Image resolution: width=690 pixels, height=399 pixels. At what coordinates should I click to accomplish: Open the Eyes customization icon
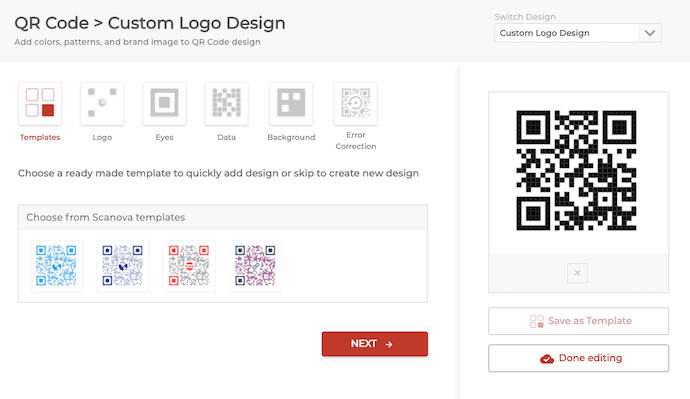(165, 103)
